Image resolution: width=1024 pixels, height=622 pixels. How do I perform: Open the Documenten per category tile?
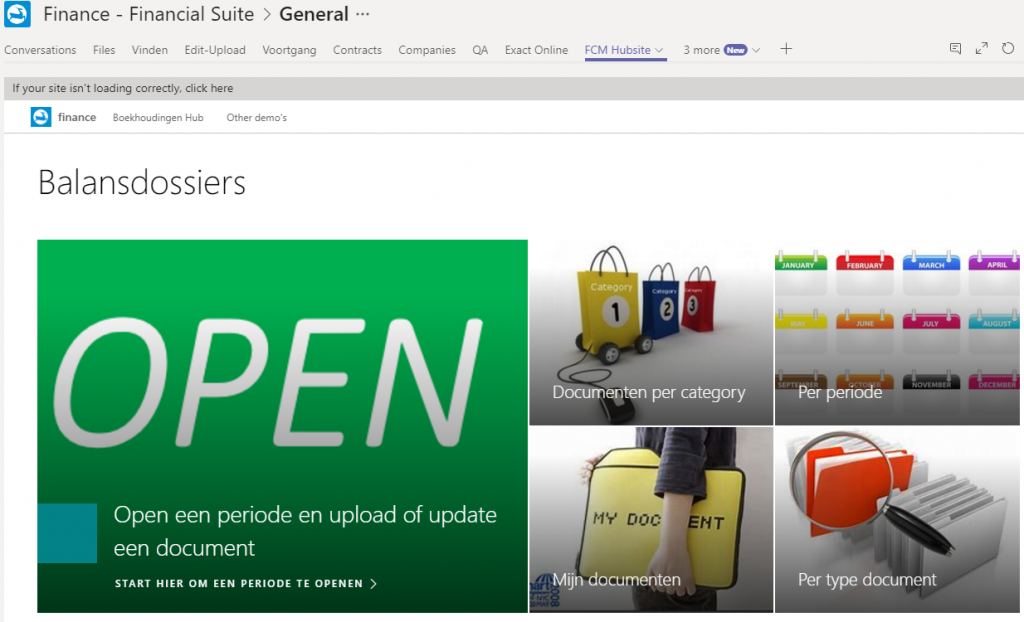point(651,333)
